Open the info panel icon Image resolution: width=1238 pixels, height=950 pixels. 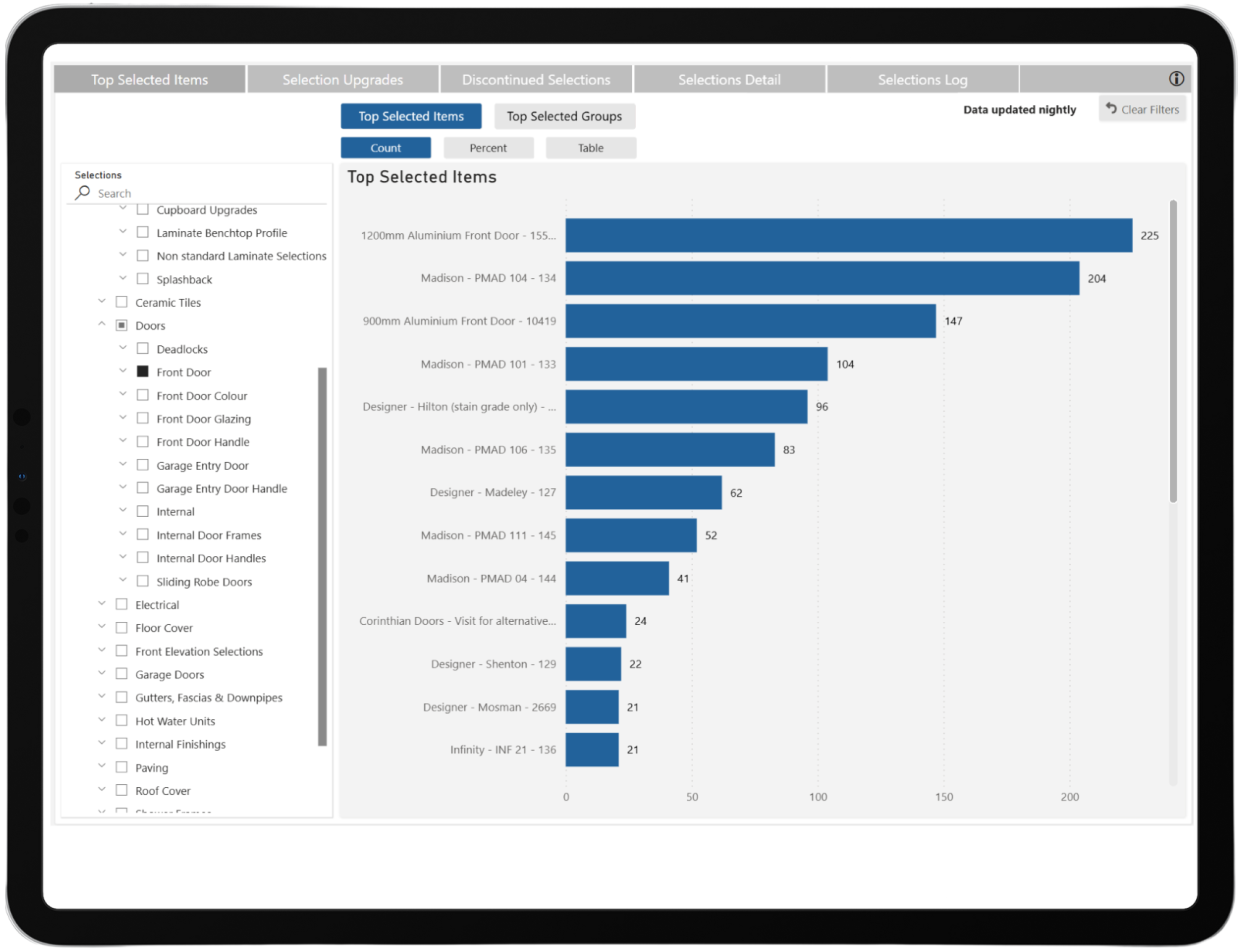coord(1176,78)
